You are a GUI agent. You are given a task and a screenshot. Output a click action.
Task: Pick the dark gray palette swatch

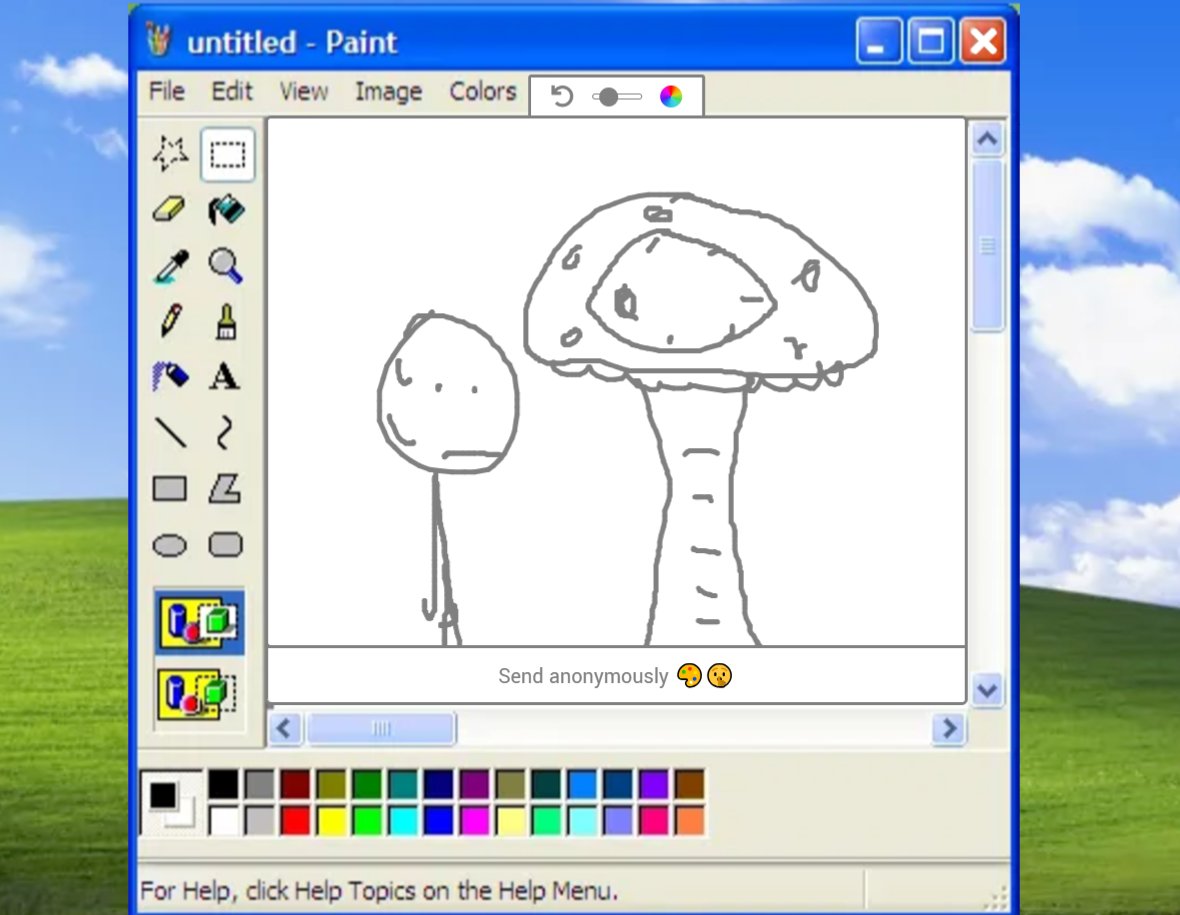click(x=260, y=784)
